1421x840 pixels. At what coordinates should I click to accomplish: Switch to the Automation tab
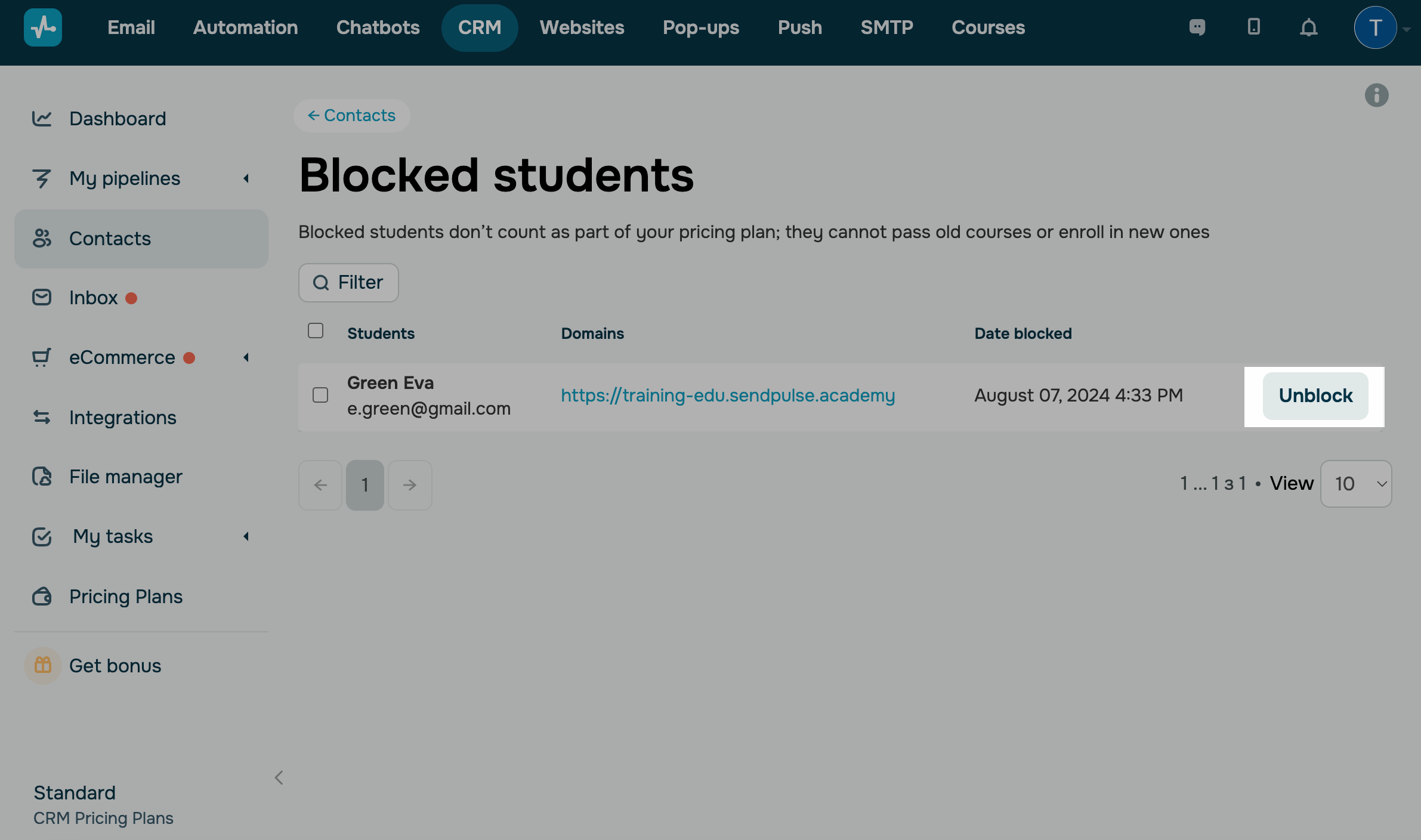(245, 27)
